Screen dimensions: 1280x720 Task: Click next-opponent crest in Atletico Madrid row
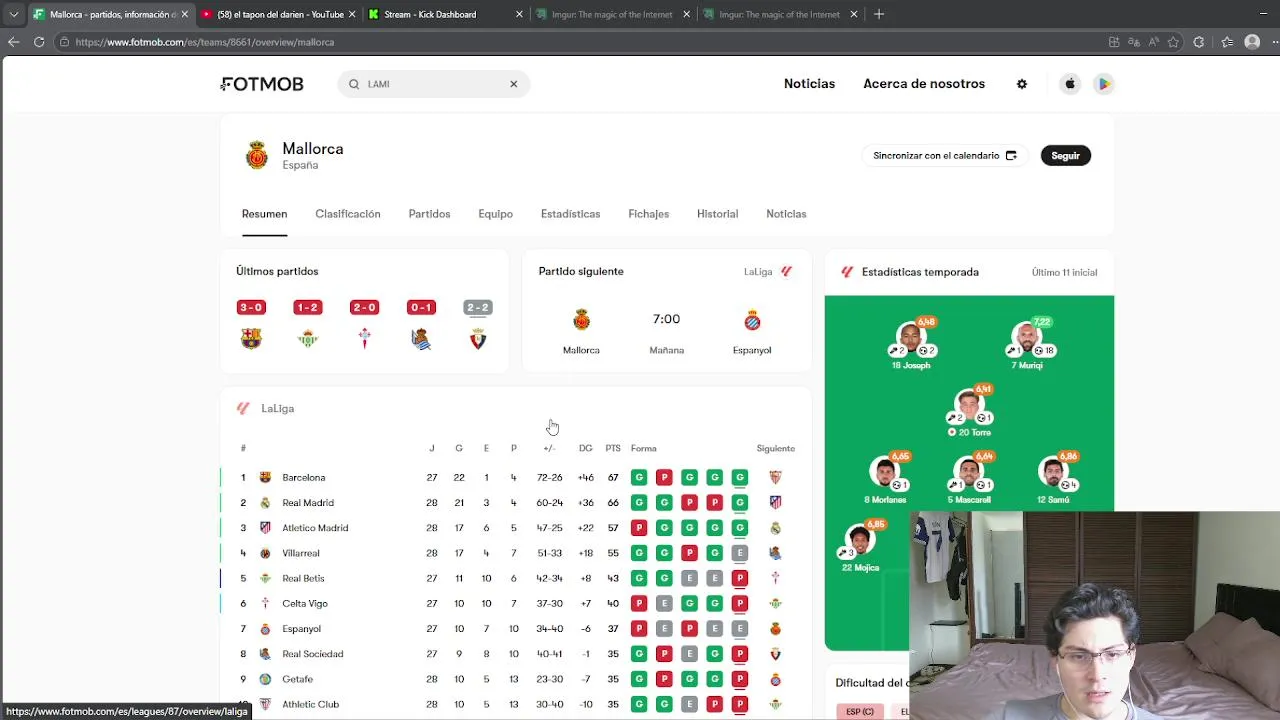[775, 528]
